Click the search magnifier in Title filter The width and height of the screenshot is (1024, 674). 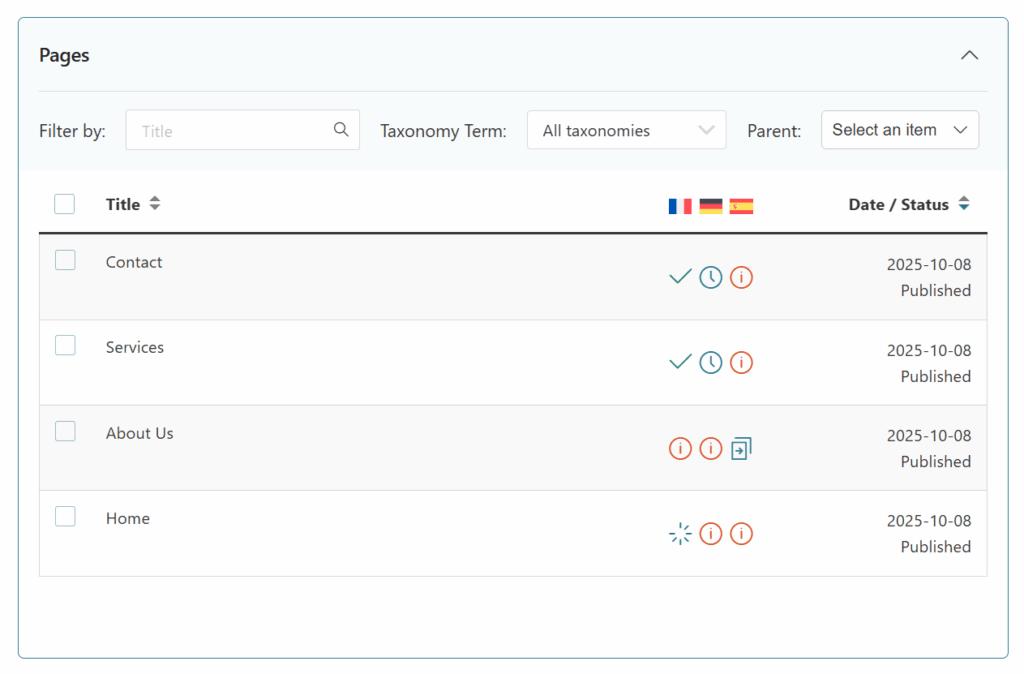pos(341,130)
